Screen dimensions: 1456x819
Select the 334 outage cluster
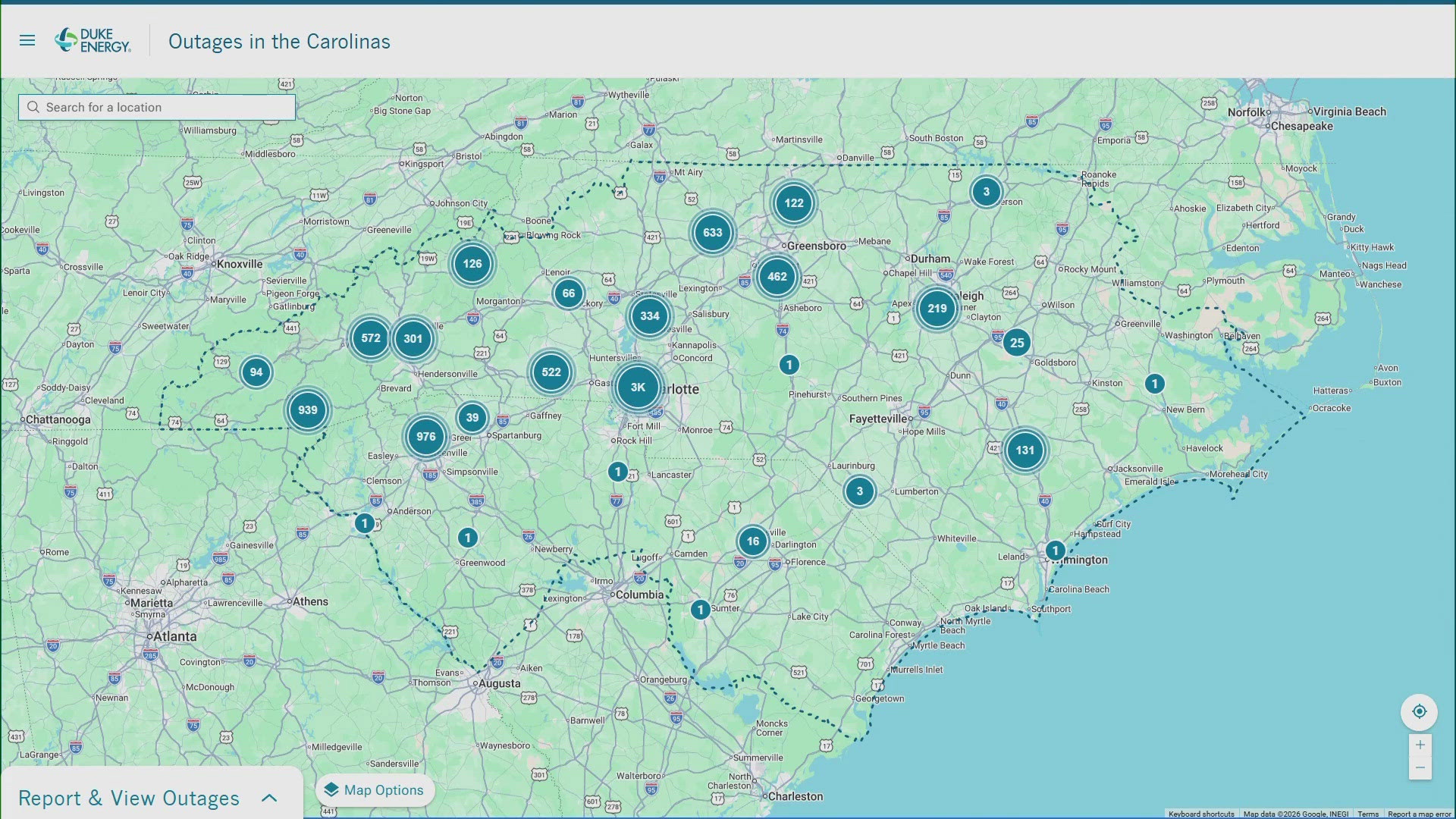(x=649, y=315)
